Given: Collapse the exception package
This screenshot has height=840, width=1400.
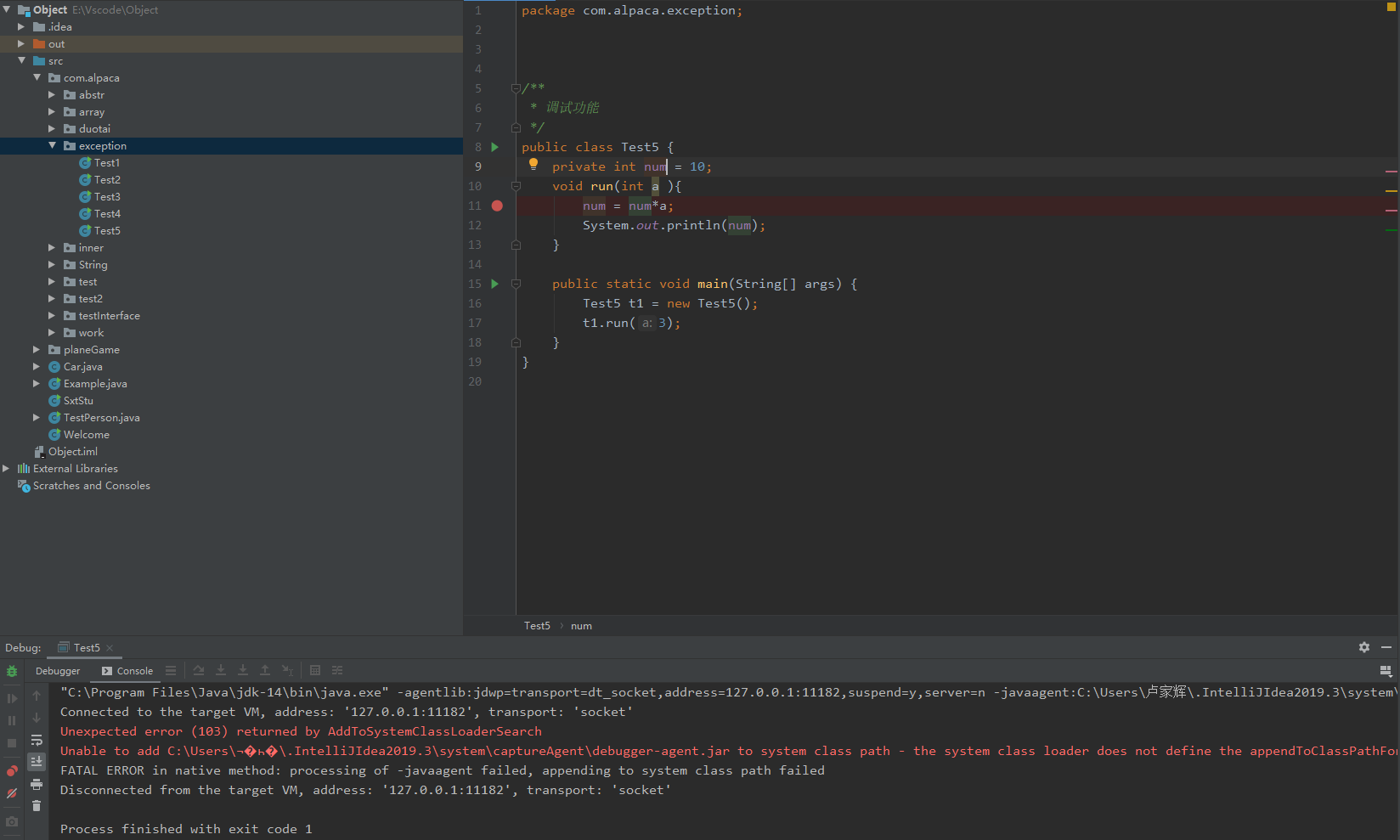Looking at the screenshot, I should click(52, 145).
